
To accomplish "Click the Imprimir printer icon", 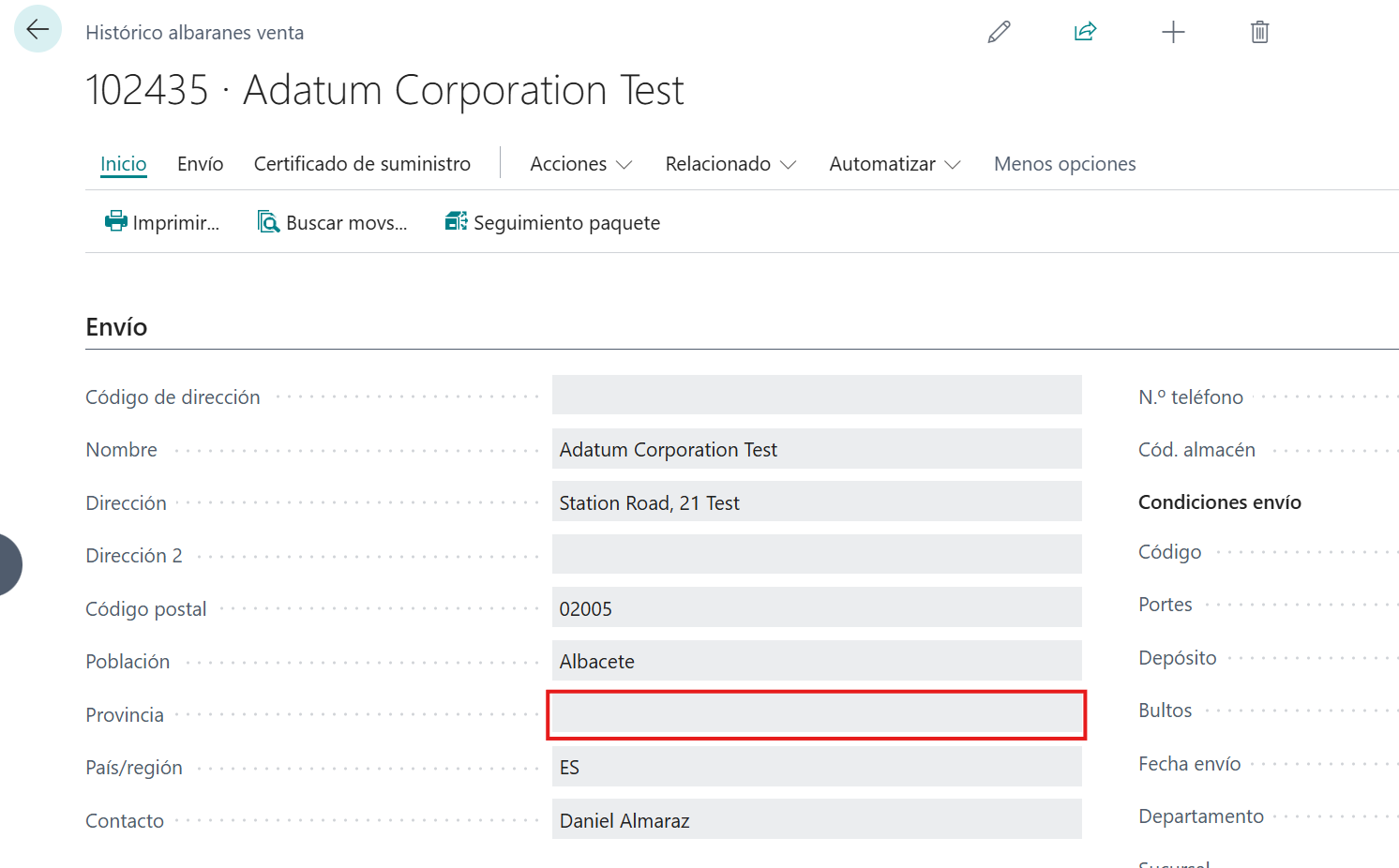I will [115, 222].
